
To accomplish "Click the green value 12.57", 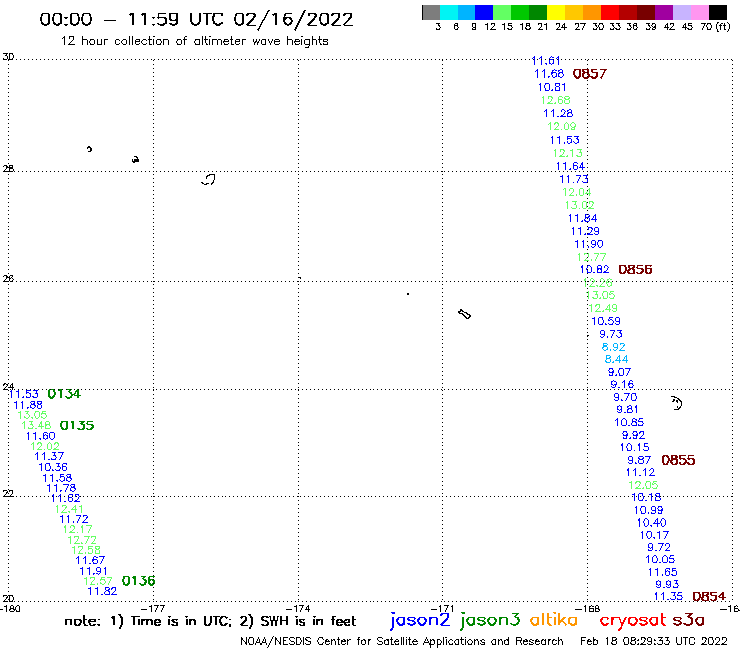I will [x=98, y=581].
